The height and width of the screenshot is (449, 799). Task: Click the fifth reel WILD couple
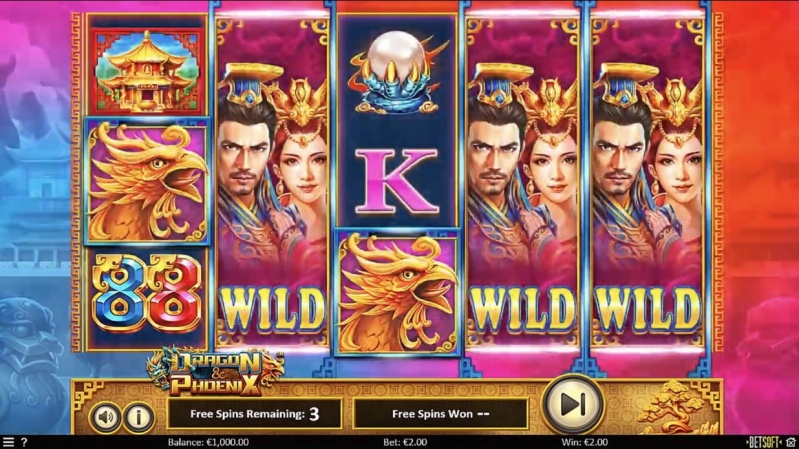click(x=647, y=182)
